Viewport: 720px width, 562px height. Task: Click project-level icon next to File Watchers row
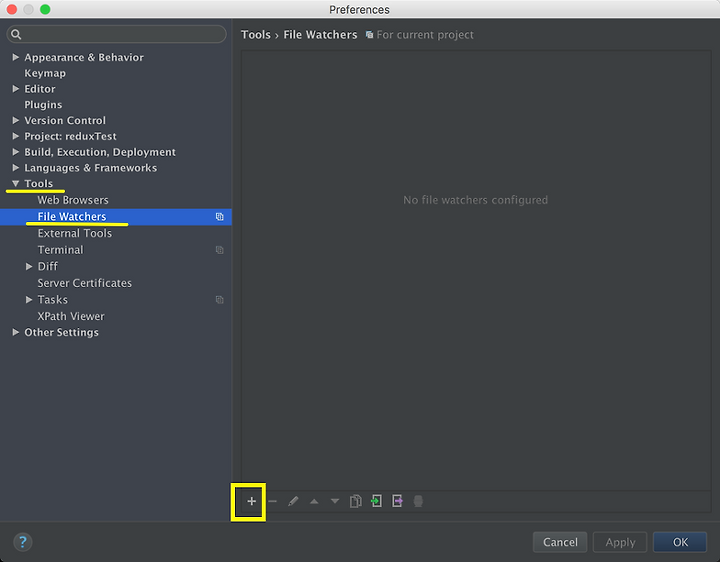click(x=219, y=217)
